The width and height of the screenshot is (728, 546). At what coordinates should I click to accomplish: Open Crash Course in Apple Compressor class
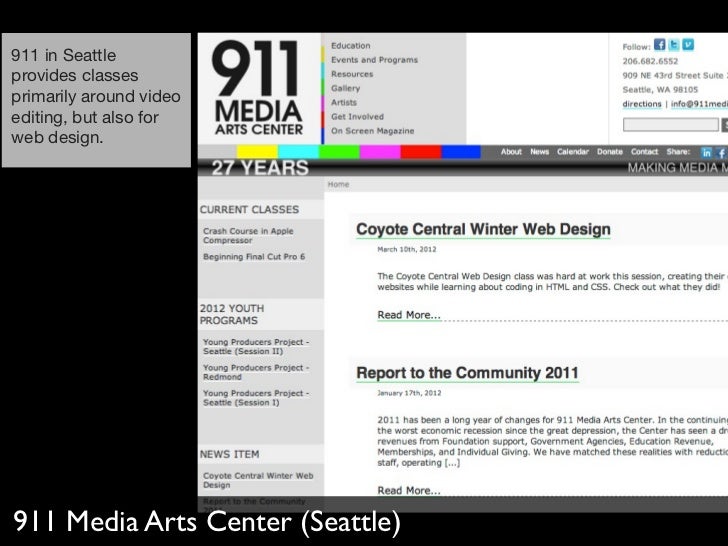pos(248,236)
